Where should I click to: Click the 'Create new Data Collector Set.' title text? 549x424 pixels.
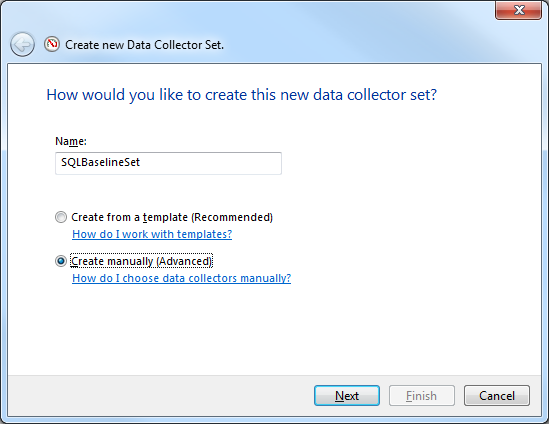144,45
